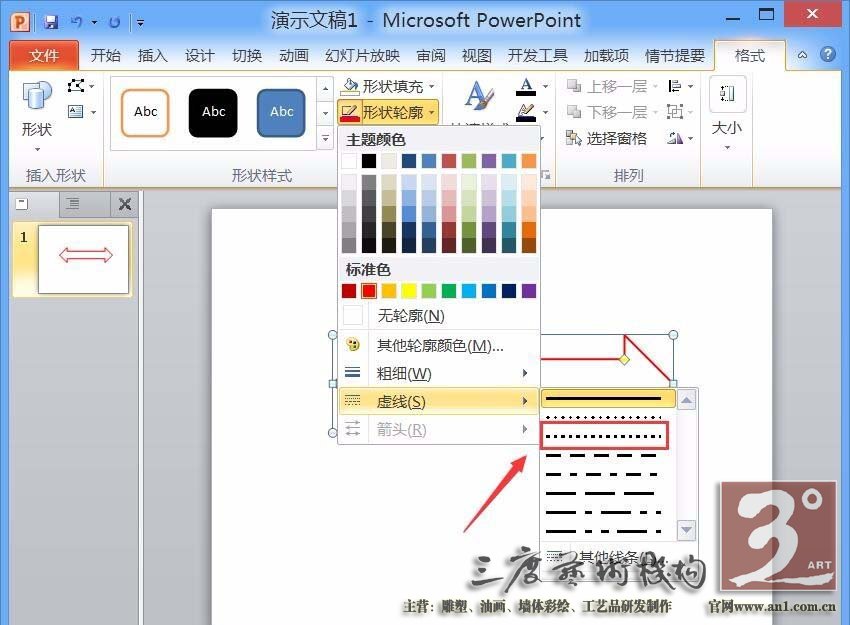This screenshot has width=850, height=625.
Task: Switch to Outline pane tab
Action: tap(72, 204)
